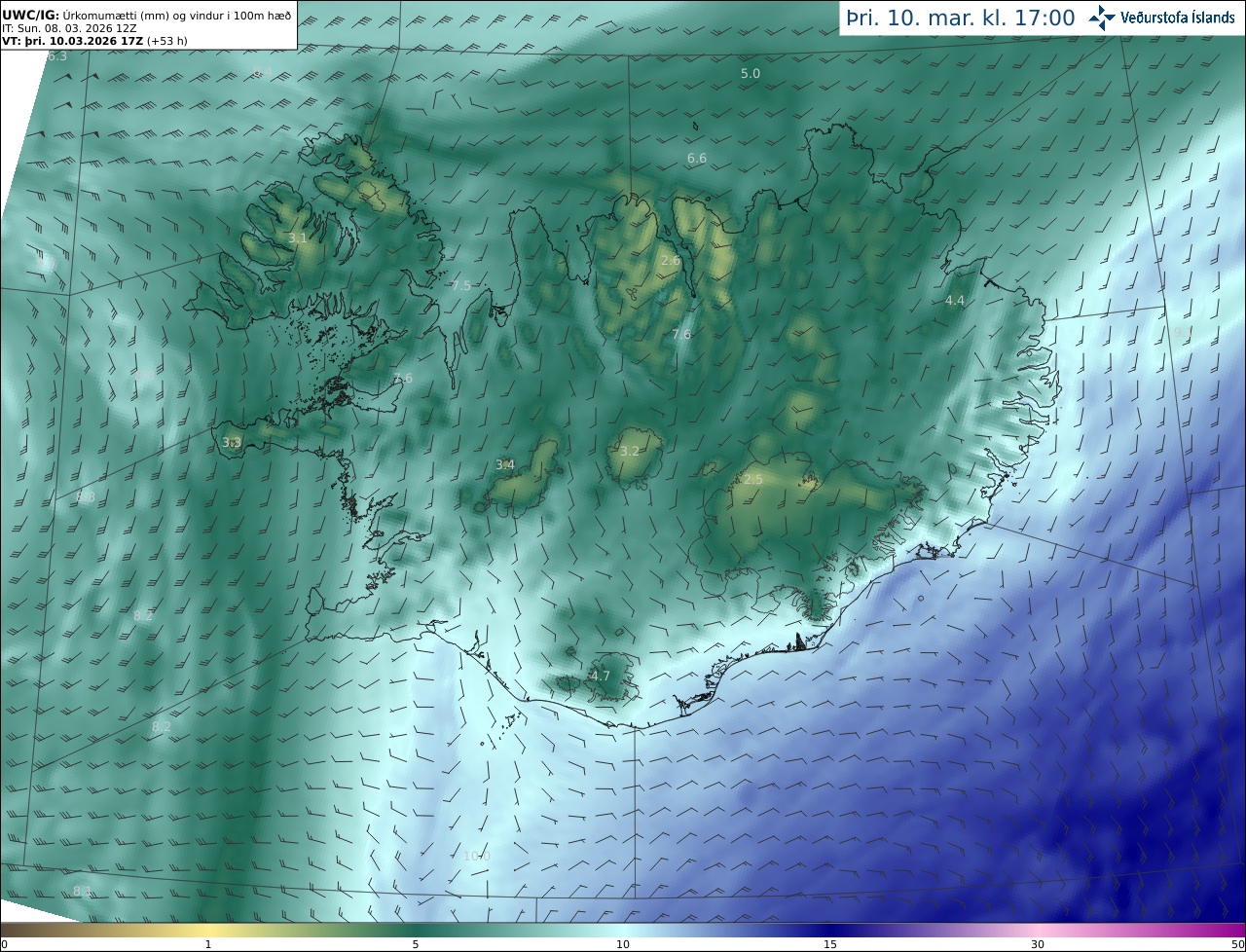
Task: Click the 6.6 value label
Action: (697, 158)
